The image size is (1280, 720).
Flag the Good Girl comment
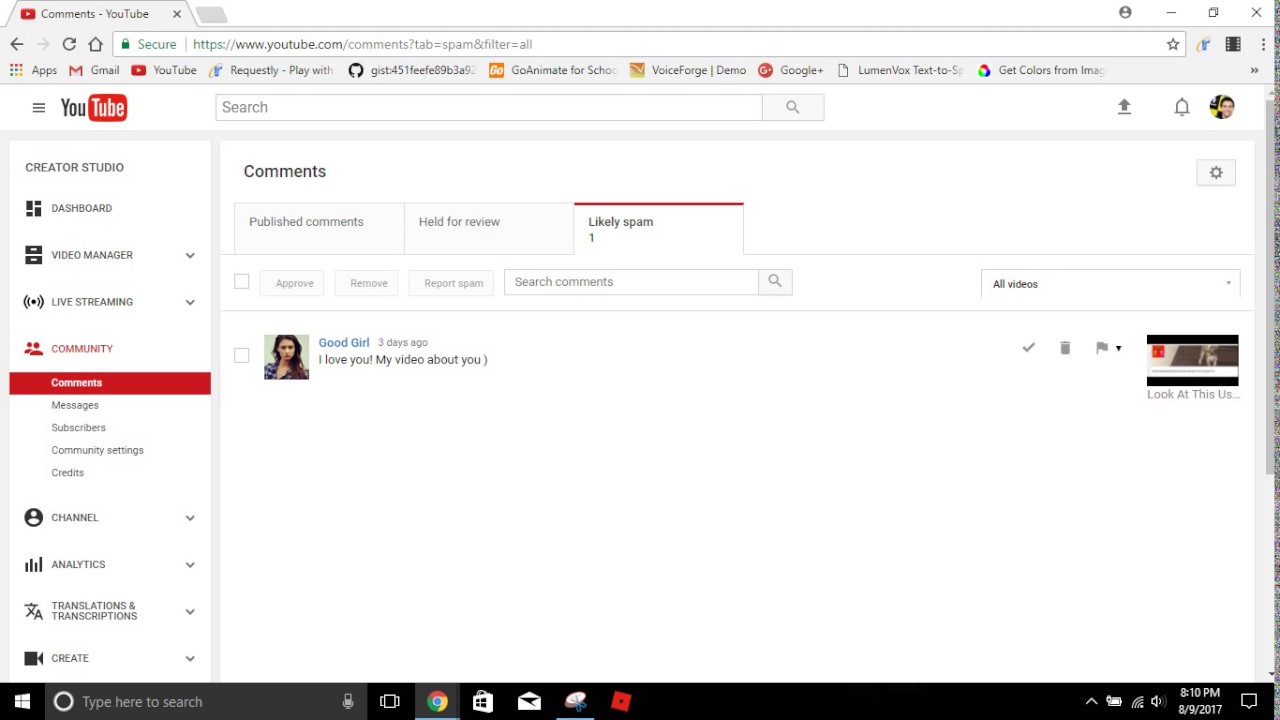coord(1102,347)
